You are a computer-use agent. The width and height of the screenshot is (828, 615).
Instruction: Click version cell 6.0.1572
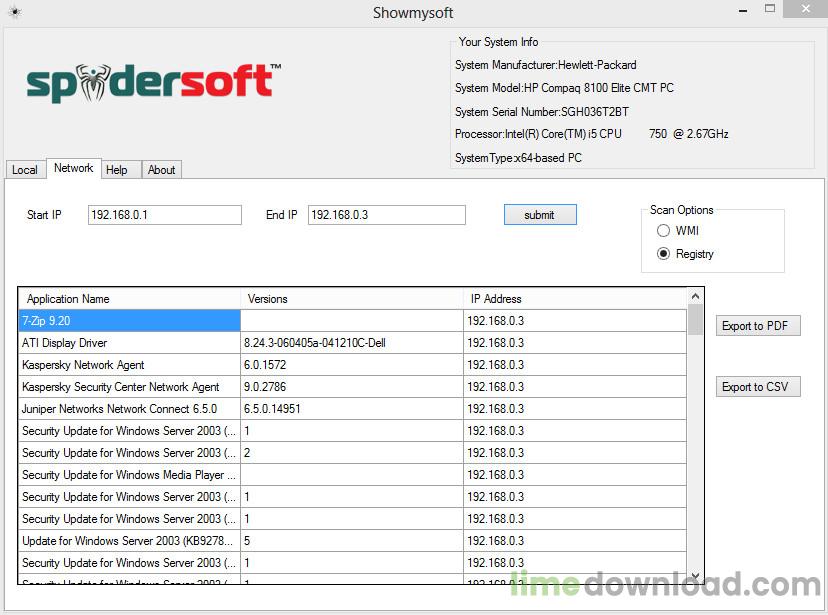[352, 365]
